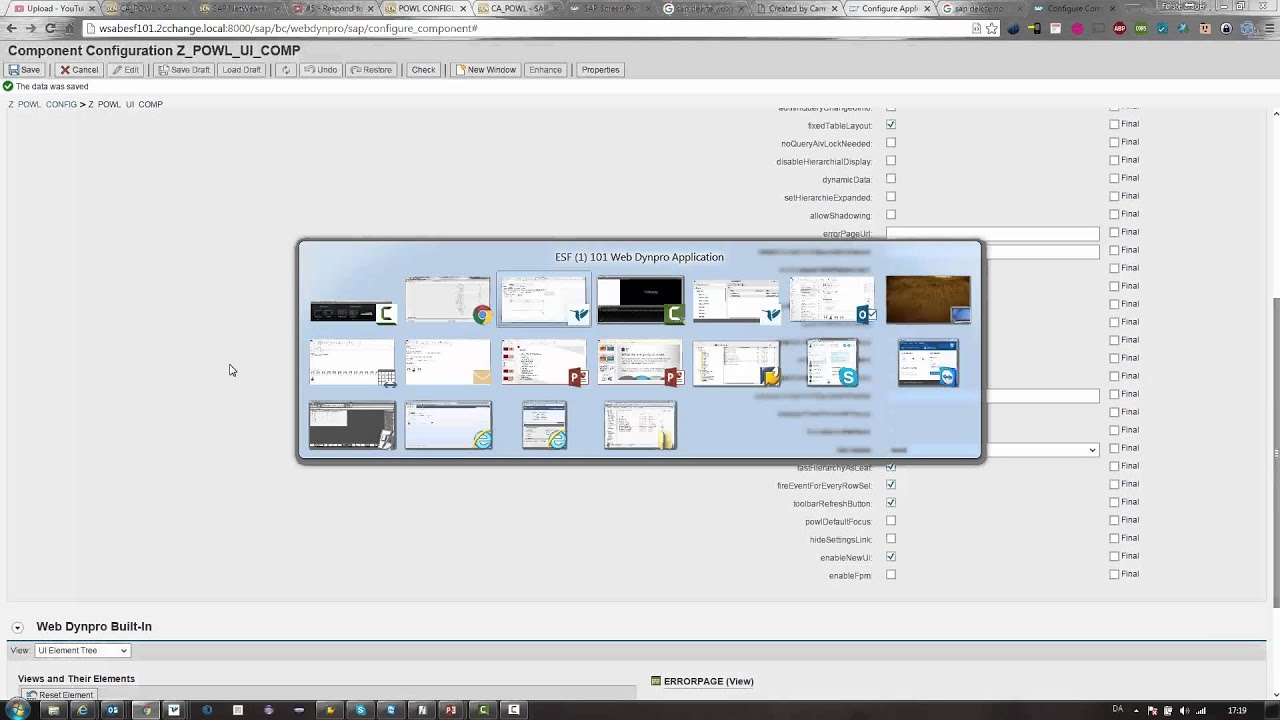This screenshot has width=1280, height=720.
Task: Select the highlighted ESF Web Dynpro window thumbnail
Action: (x=544, y=300)
